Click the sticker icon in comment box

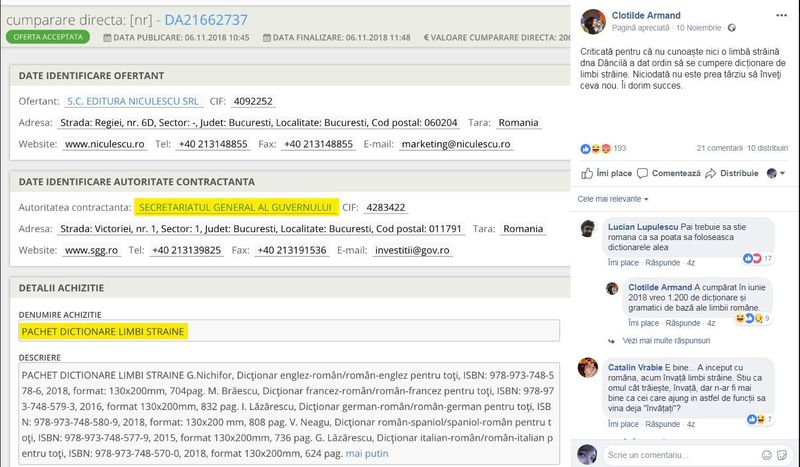(x=784, y=456)
